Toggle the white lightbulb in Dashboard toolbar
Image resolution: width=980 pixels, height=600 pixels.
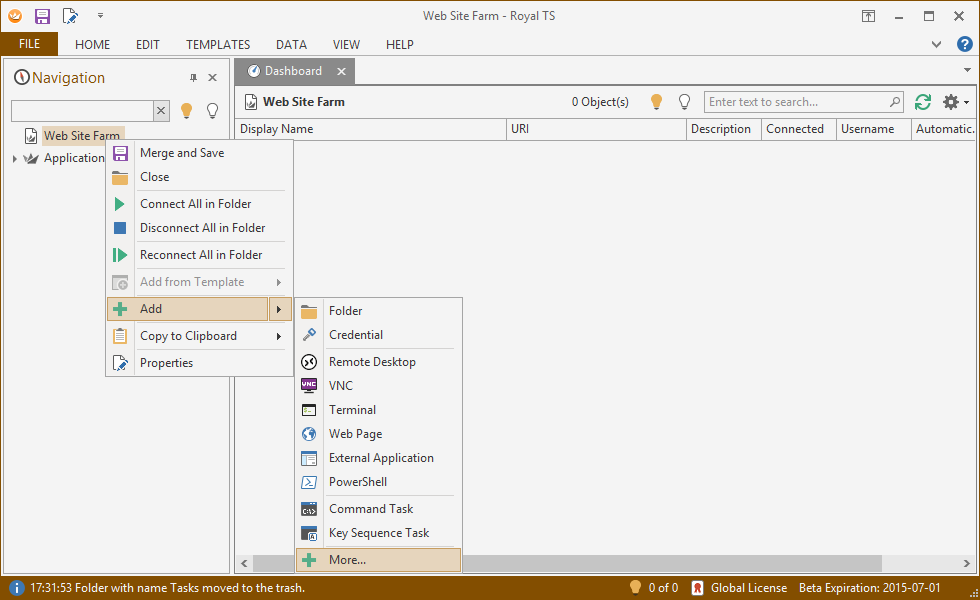(x=685, y=102)
